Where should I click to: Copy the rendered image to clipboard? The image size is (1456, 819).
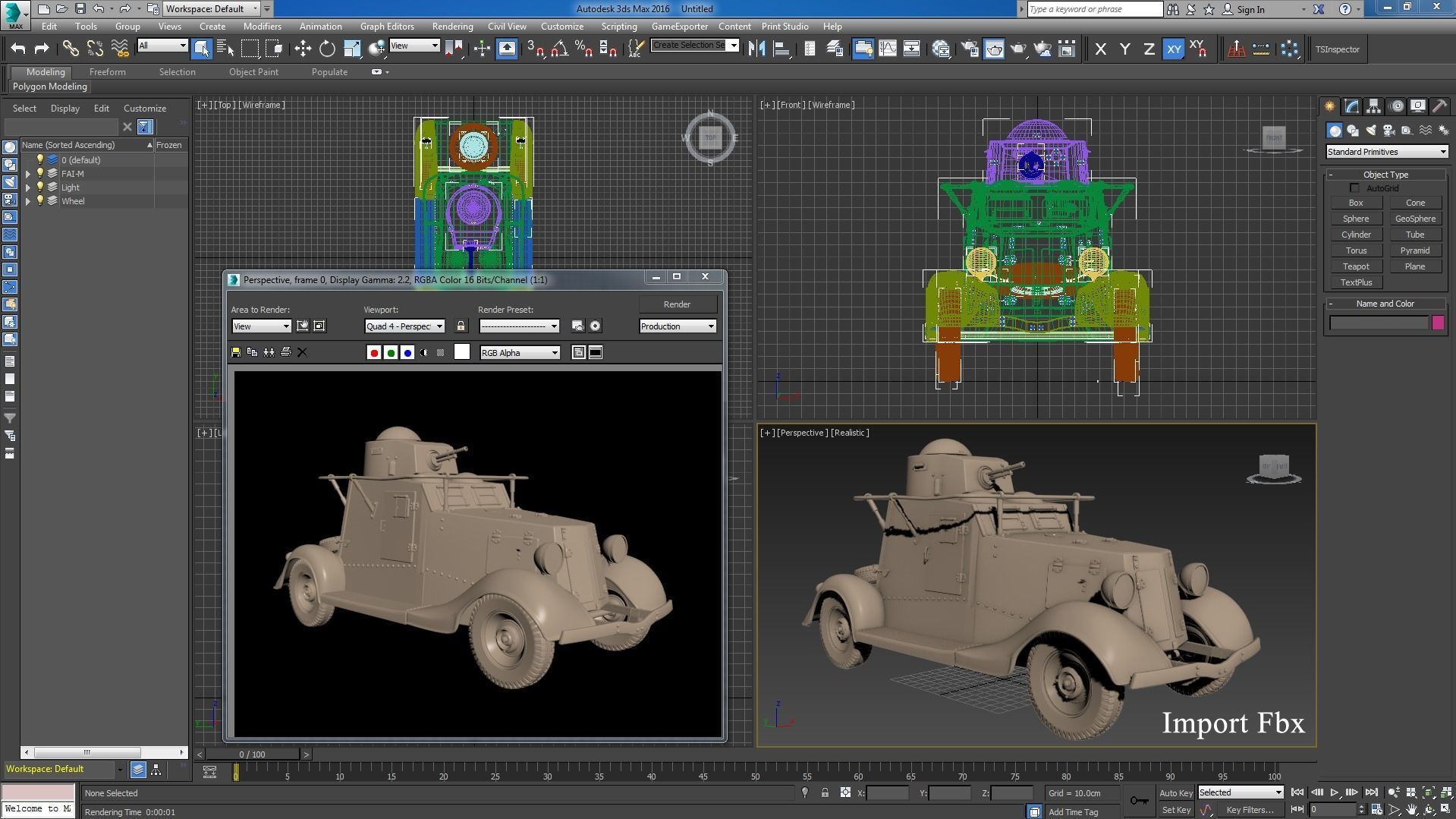point(252,352)
